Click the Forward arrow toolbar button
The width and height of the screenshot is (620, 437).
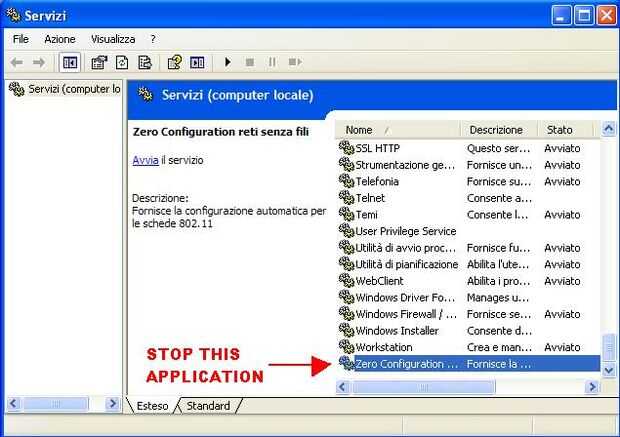pos(39,62)
